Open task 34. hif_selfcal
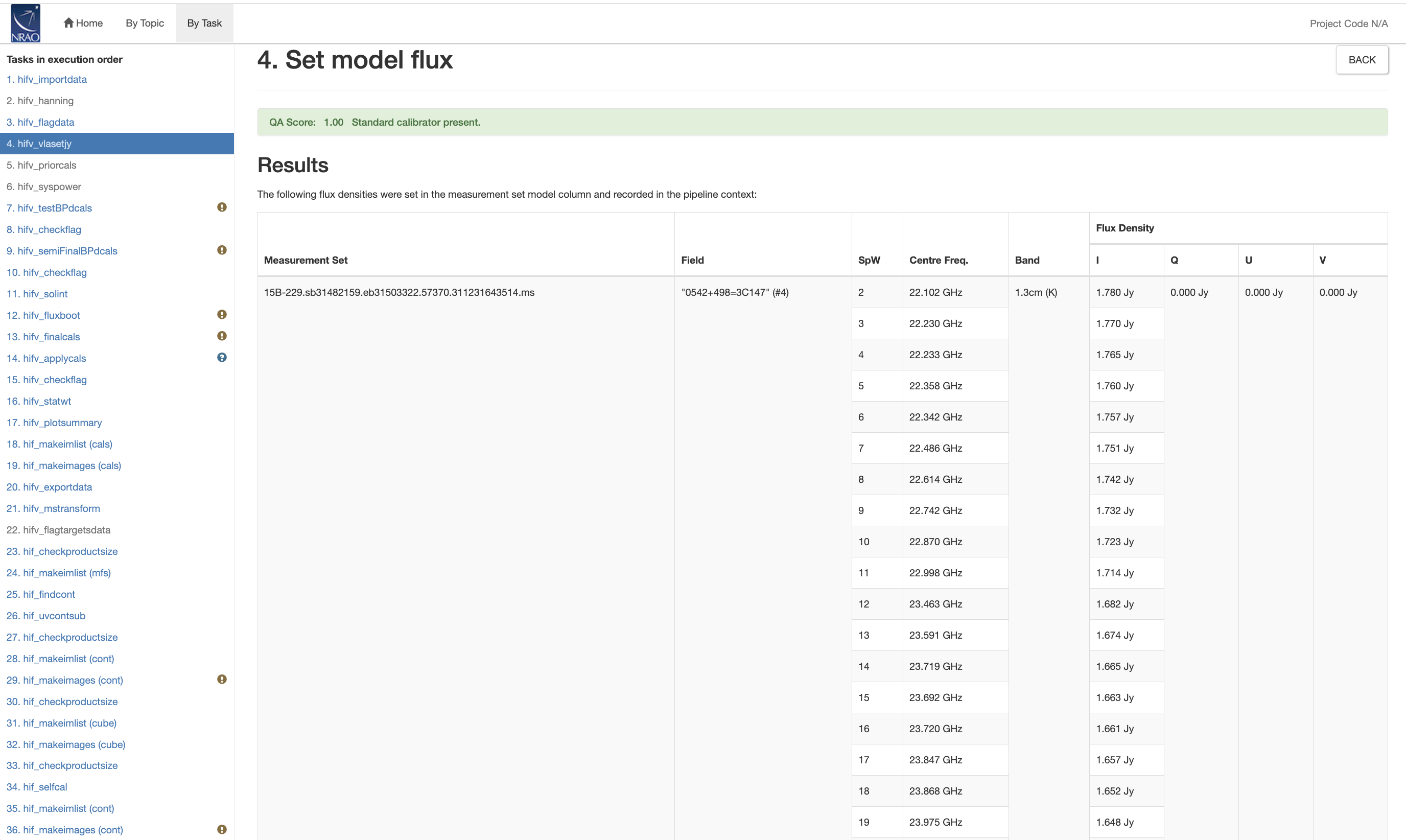Screen dimensions: 1406x840 pyautogui.click(x=37, y=788)
